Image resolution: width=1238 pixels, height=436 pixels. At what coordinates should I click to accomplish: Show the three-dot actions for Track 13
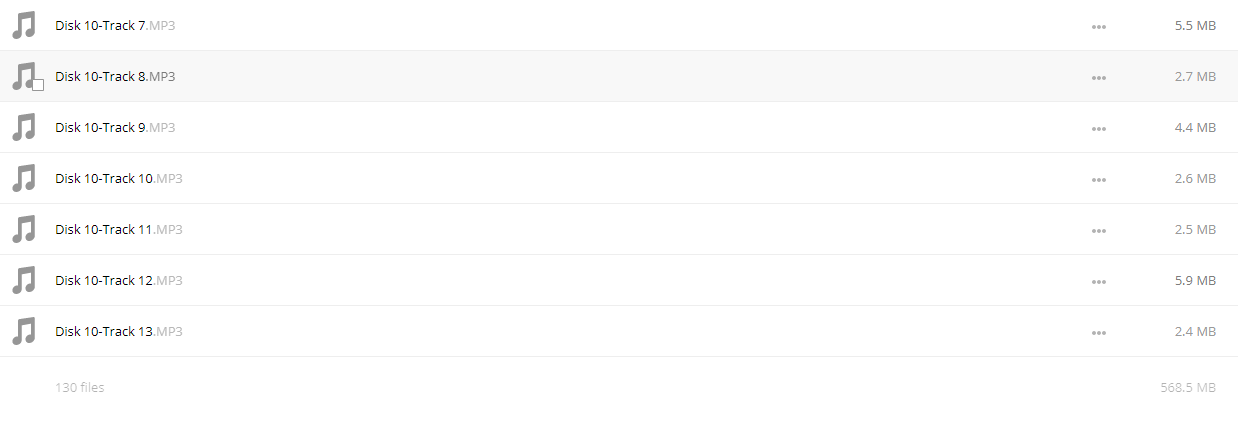point(1099,333)
